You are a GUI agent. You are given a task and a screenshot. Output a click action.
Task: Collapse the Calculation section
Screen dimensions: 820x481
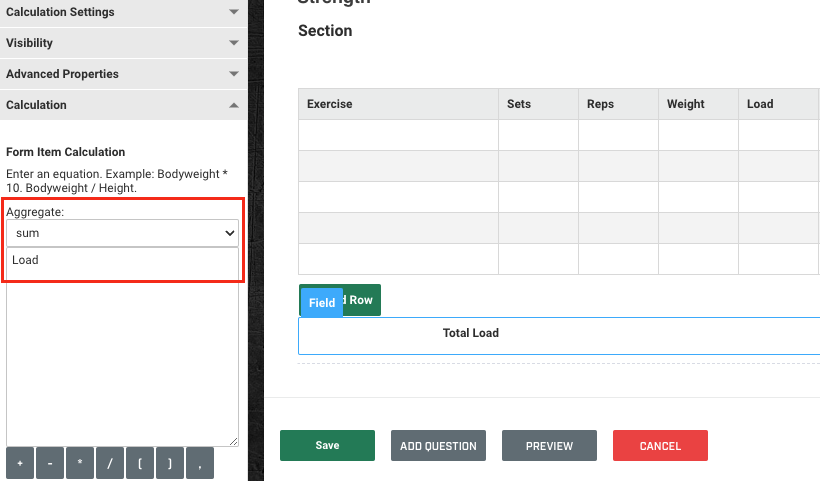[x=122, y=105]
